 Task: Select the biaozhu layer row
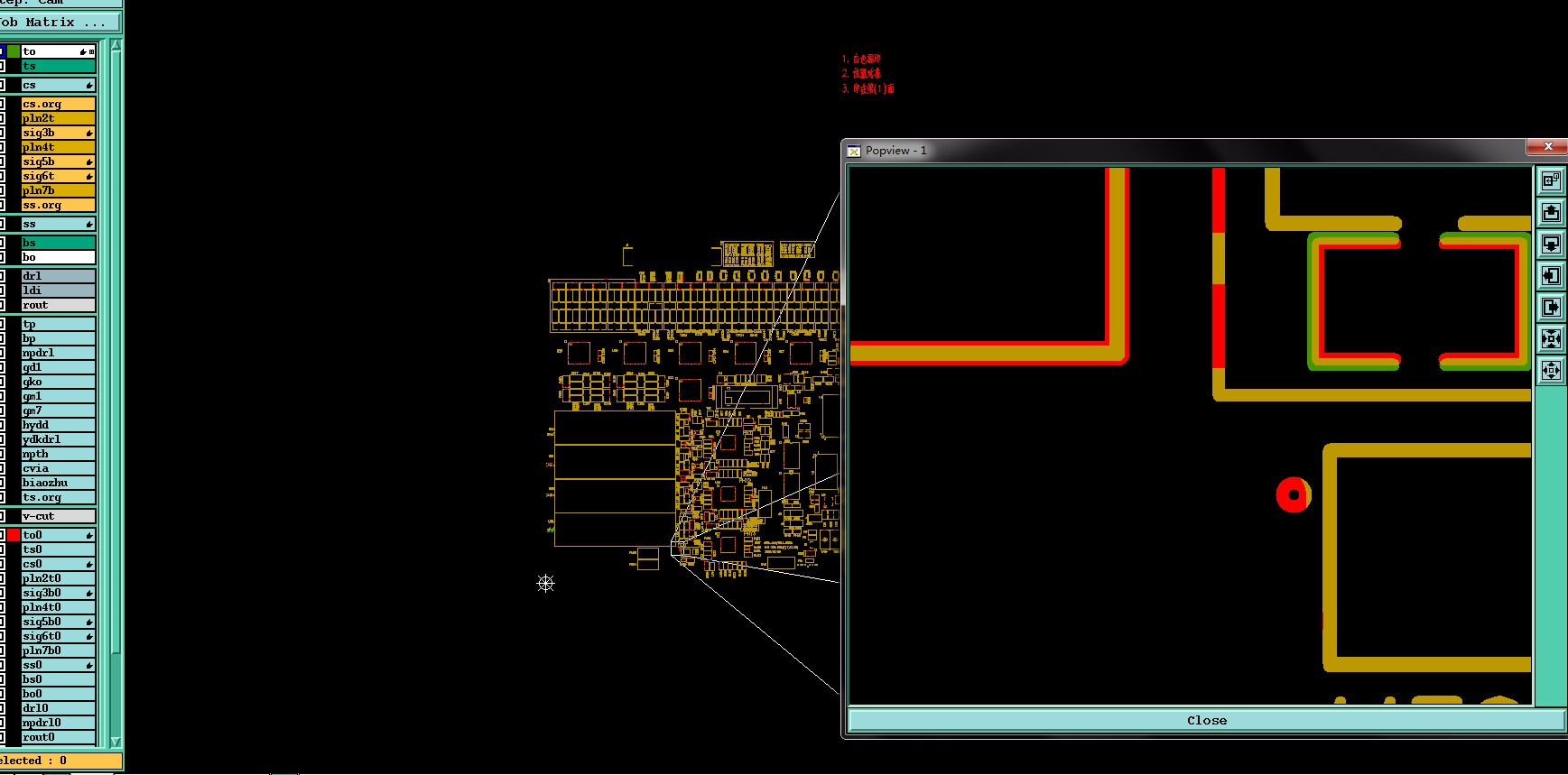59,484
